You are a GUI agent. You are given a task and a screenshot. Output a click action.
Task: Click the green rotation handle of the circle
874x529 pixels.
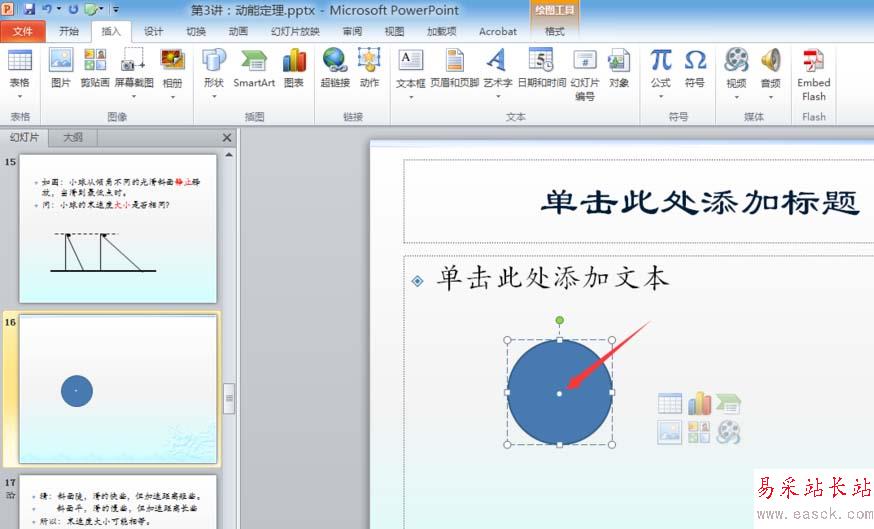point(560,320)
